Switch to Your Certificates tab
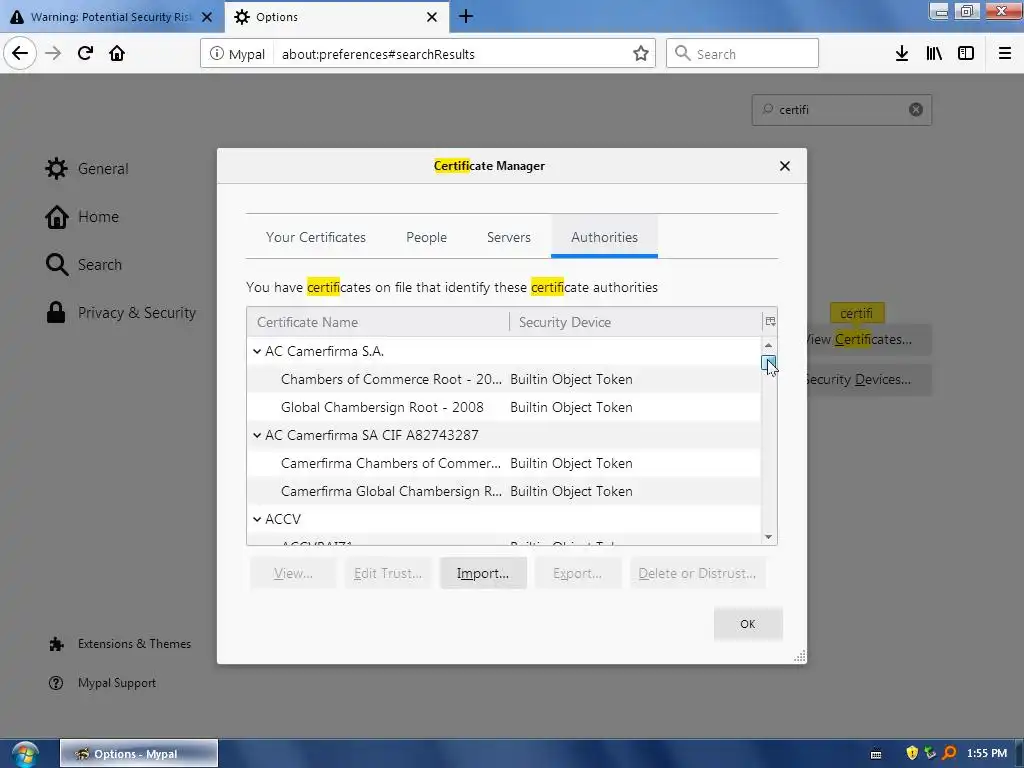The image size is (1024, 768). click(x=315, y=237)
